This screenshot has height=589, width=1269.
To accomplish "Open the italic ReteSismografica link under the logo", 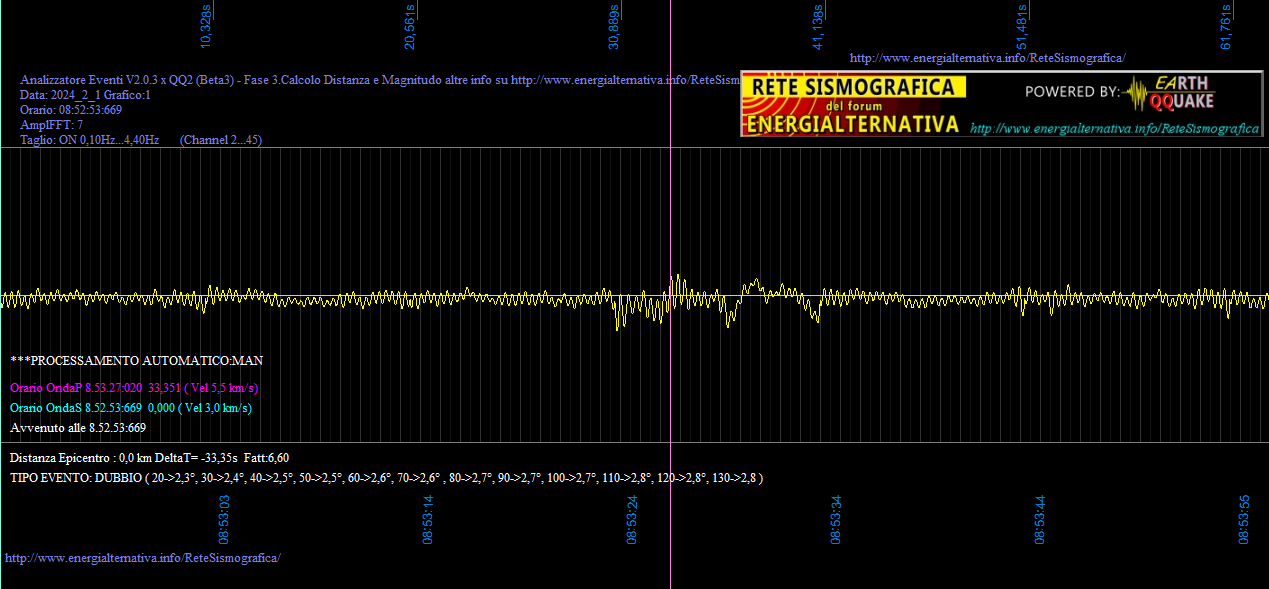I will [x=1115, y=128].
